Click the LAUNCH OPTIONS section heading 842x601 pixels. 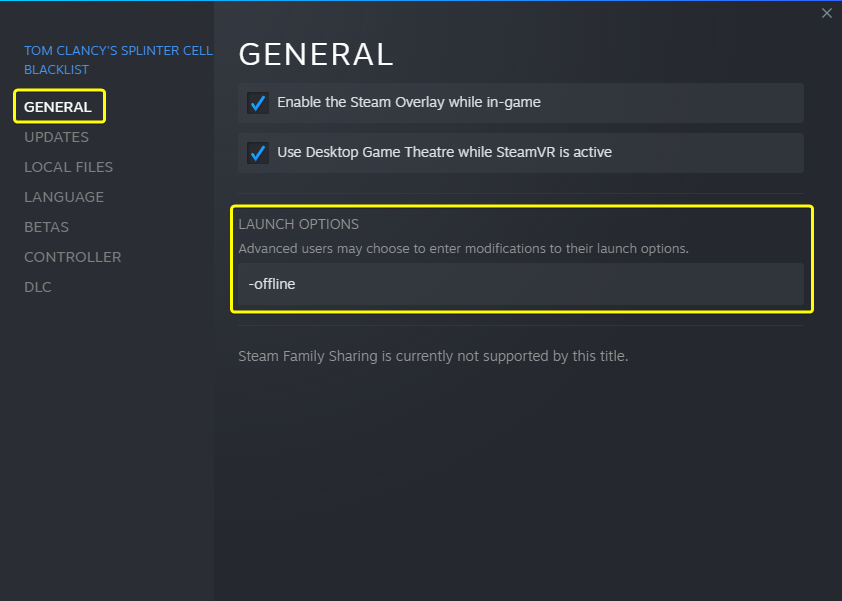pos(299,224)
